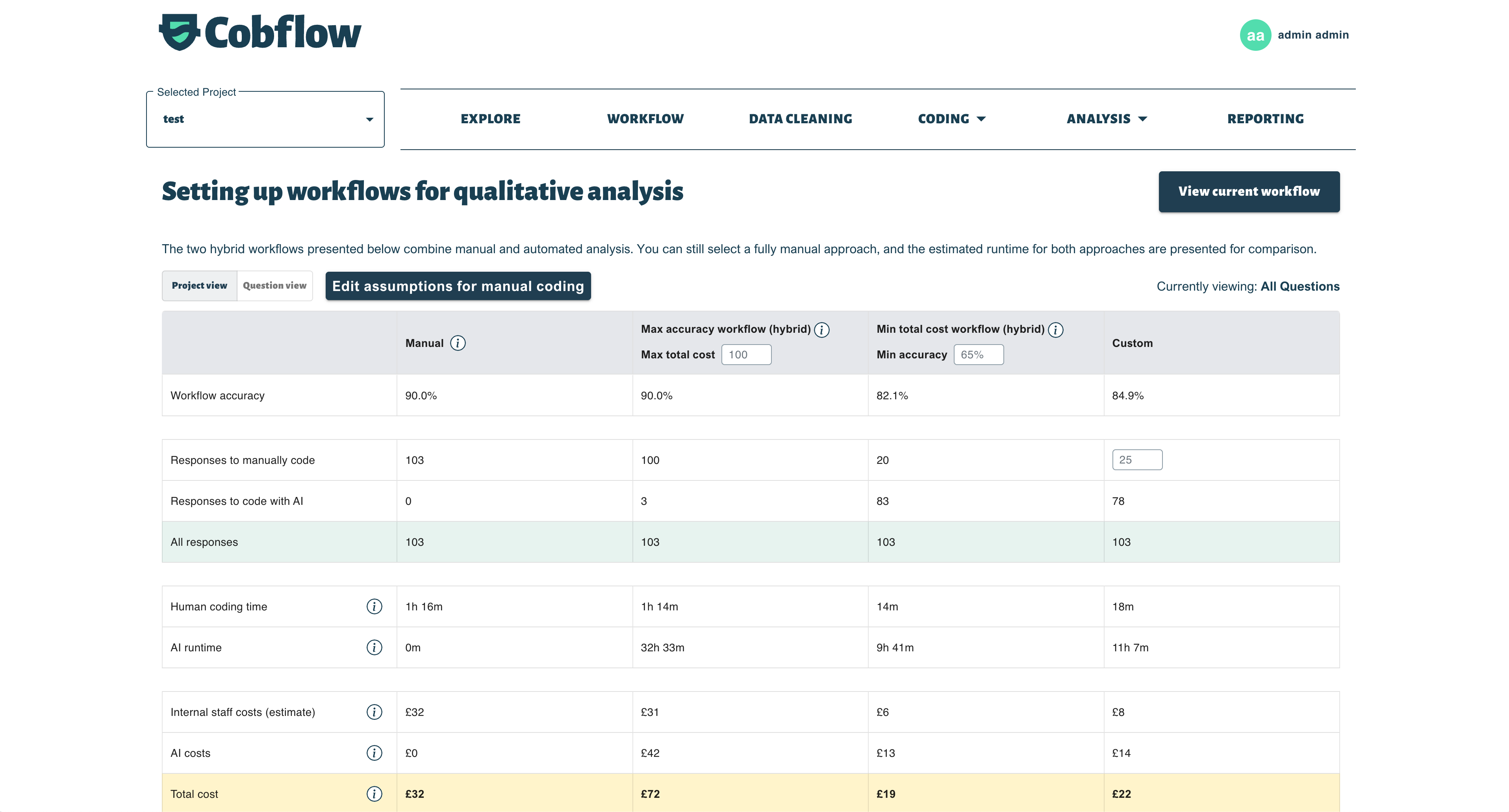1509x812 pixels.
Task: Click Edit assumptions for manual coding
Action: (x=458, y=286)
